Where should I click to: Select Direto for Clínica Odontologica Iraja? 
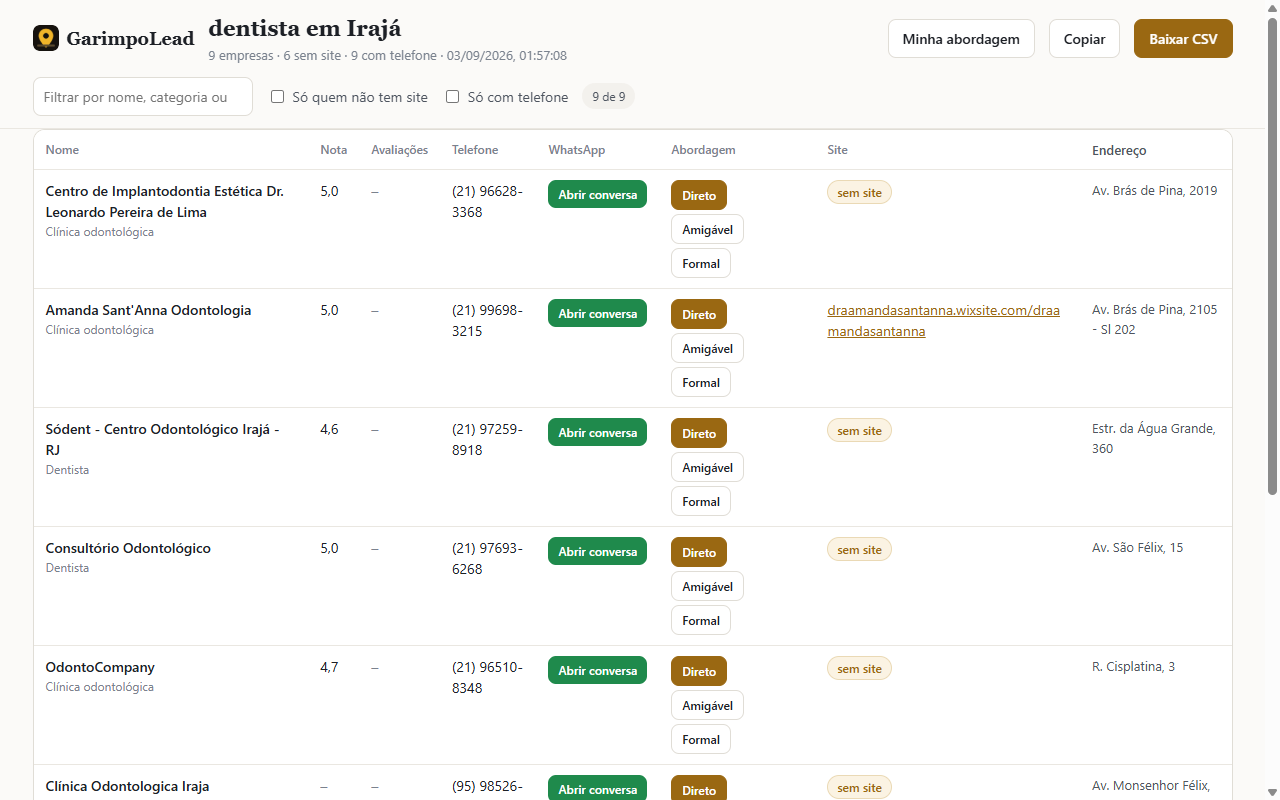point(699,788)
